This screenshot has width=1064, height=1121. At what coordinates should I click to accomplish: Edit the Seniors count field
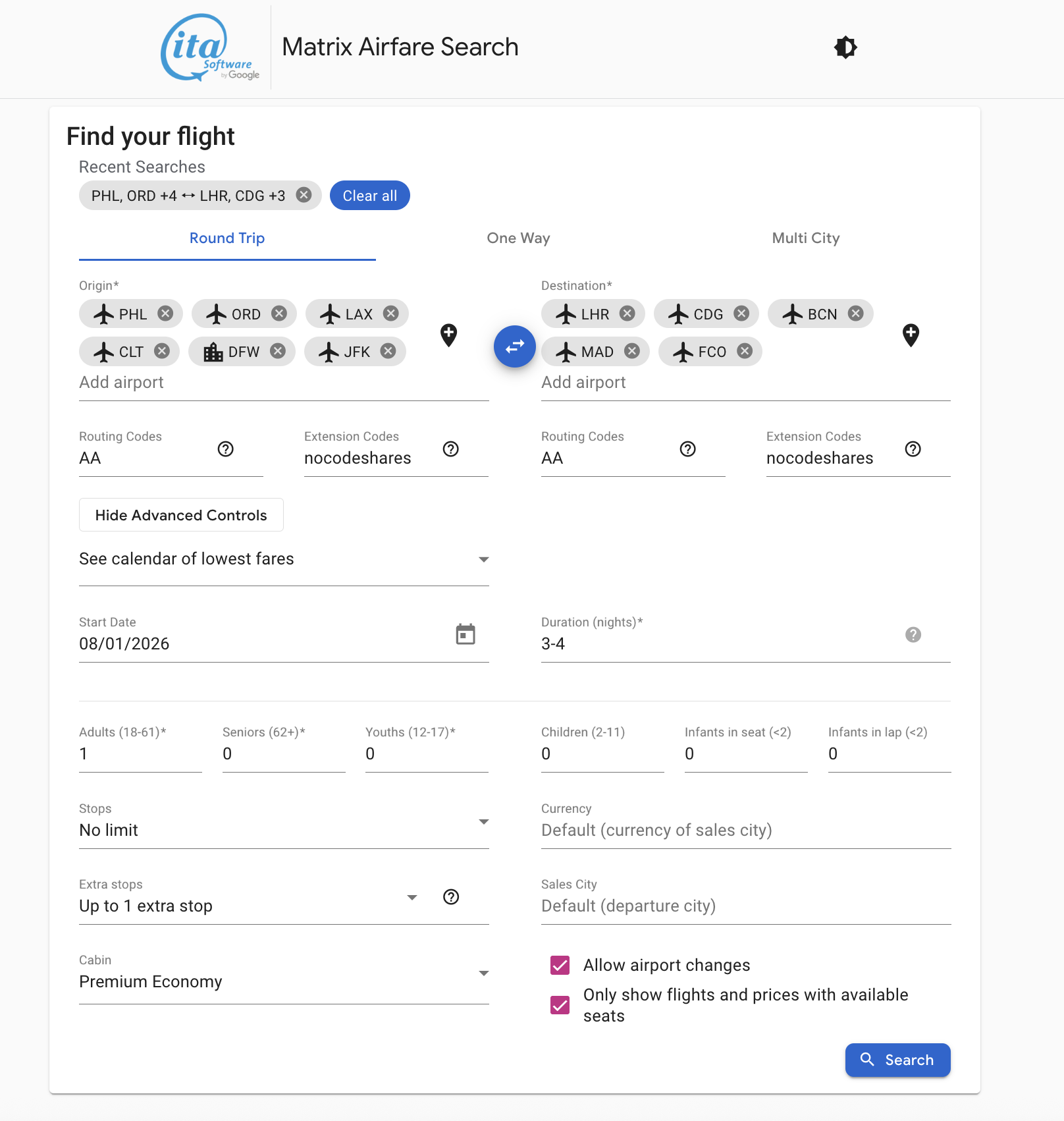284,754
